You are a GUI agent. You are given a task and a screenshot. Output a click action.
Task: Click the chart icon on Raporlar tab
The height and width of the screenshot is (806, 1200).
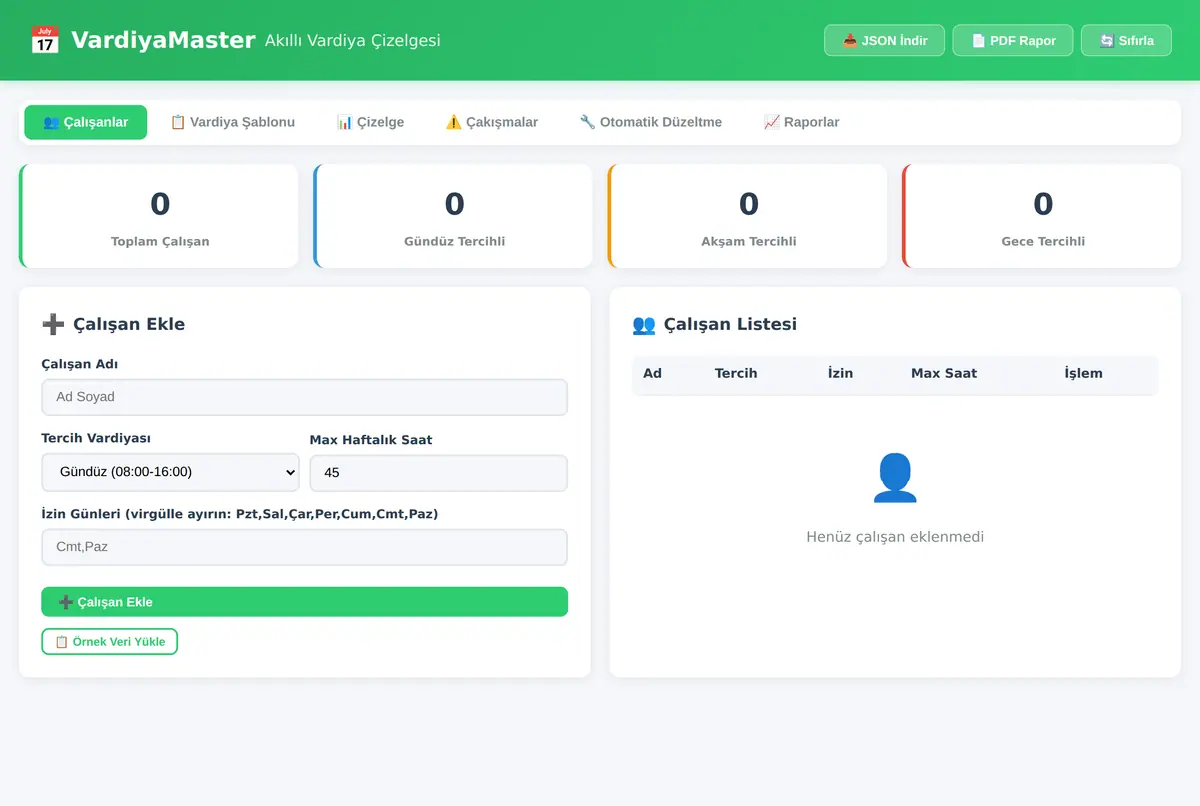click(x=771, y=122)
